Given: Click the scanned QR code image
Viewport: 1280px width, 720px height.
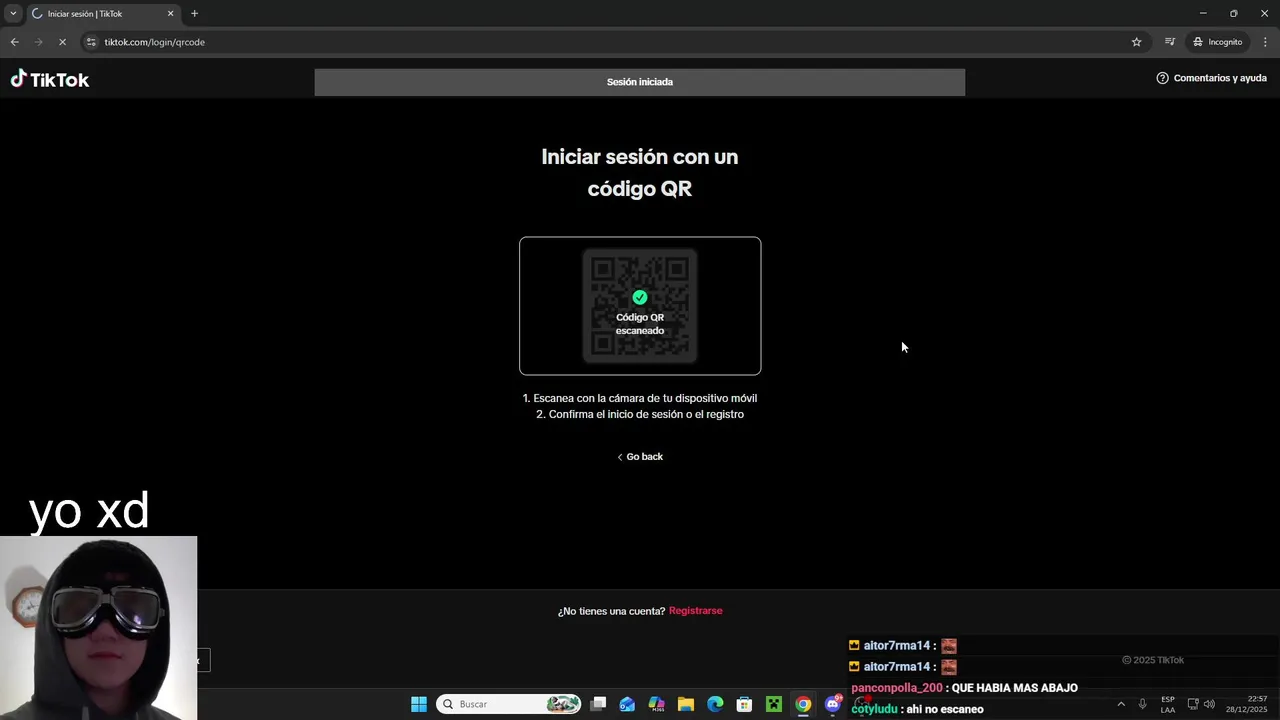Looking at the screenshot, I should point(640,306).
